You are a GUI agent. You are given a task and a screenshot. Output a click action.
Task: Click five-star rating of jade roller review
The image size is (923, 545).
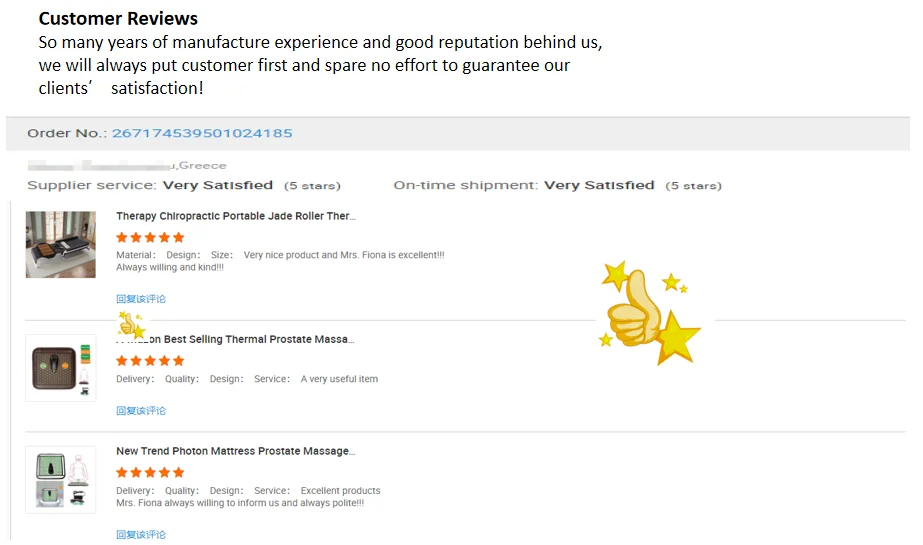pos(150,238)
